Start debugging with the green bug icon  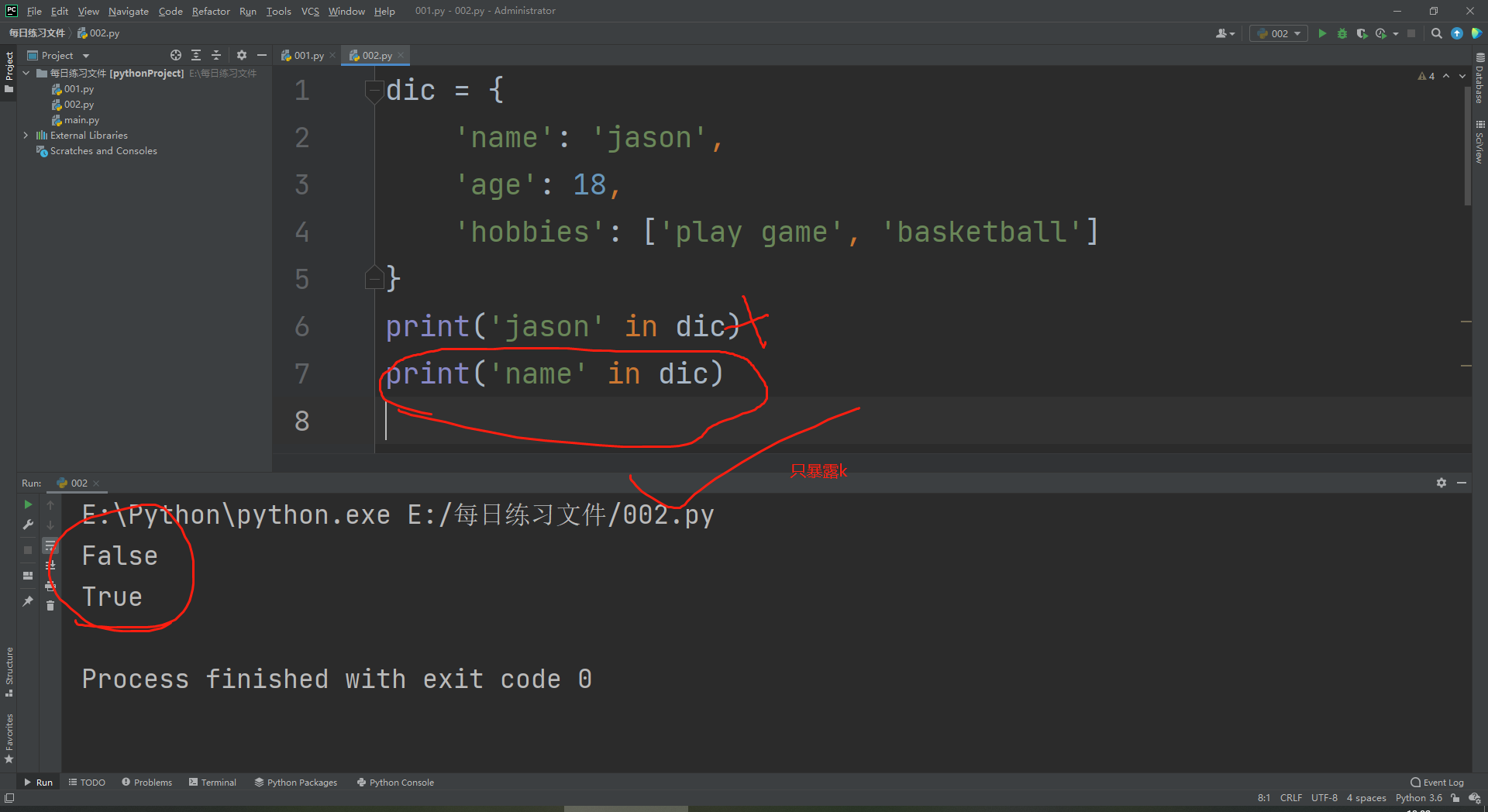tap(1342, 33)
